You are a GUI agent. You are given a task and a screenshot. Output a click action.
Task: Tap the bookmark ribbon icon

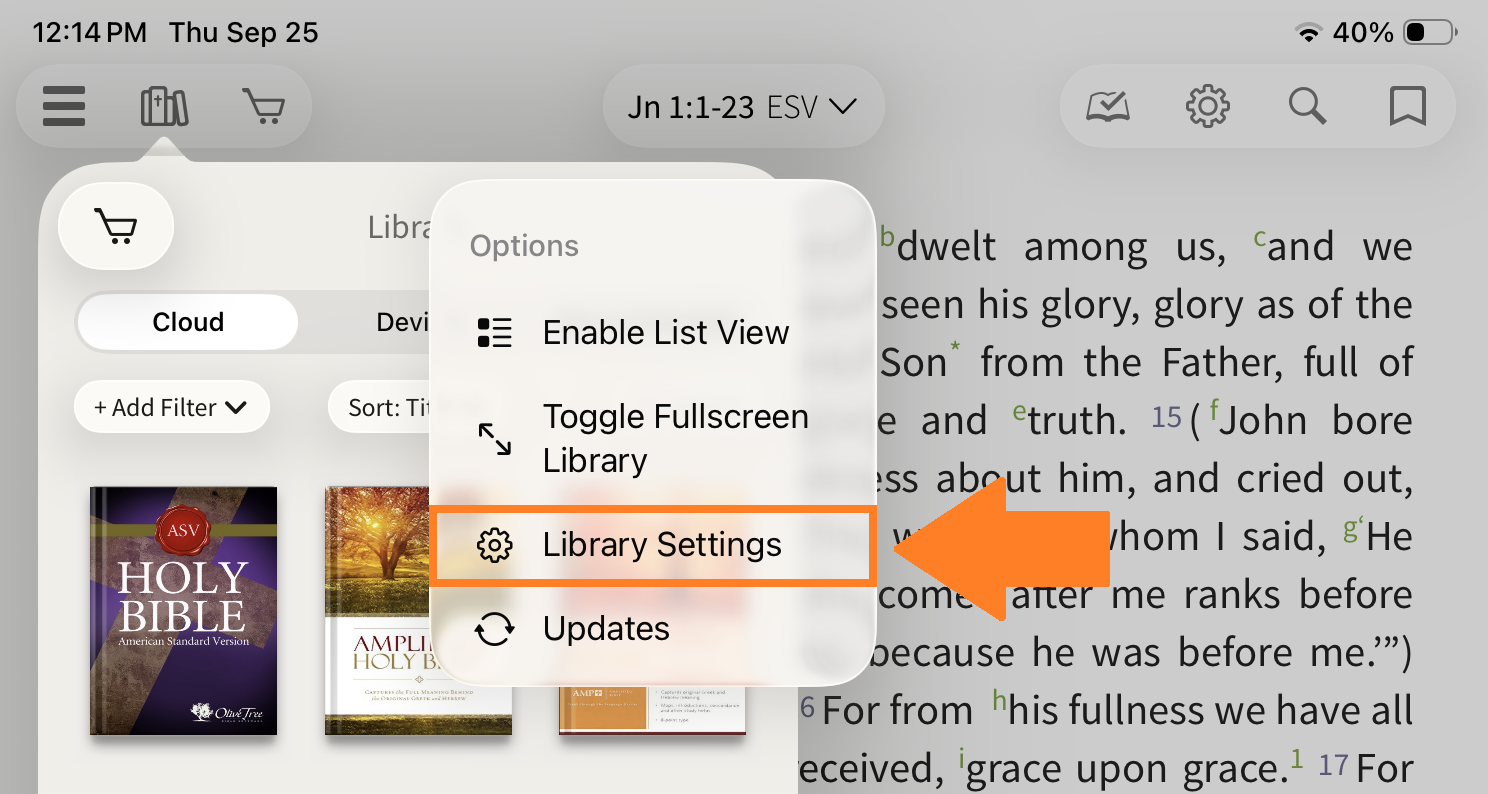click(x=1407, y=106)
